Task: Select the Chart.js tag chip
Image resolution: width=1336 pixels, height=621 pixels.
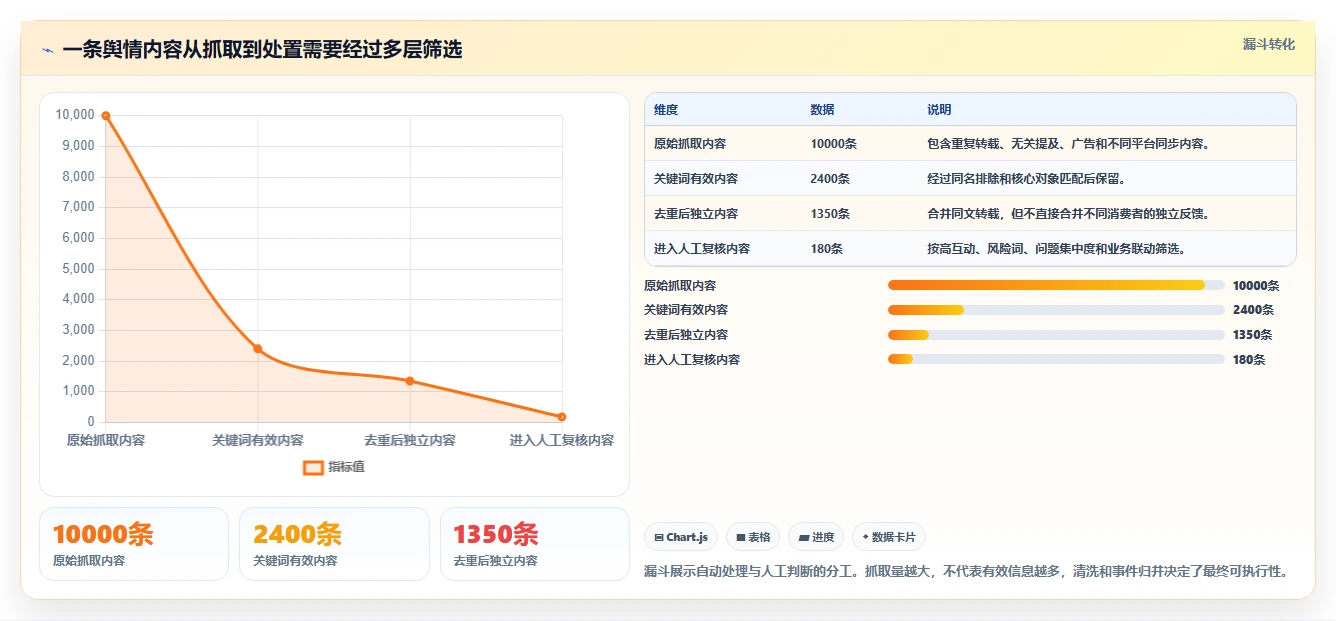Action: (681, 537)
